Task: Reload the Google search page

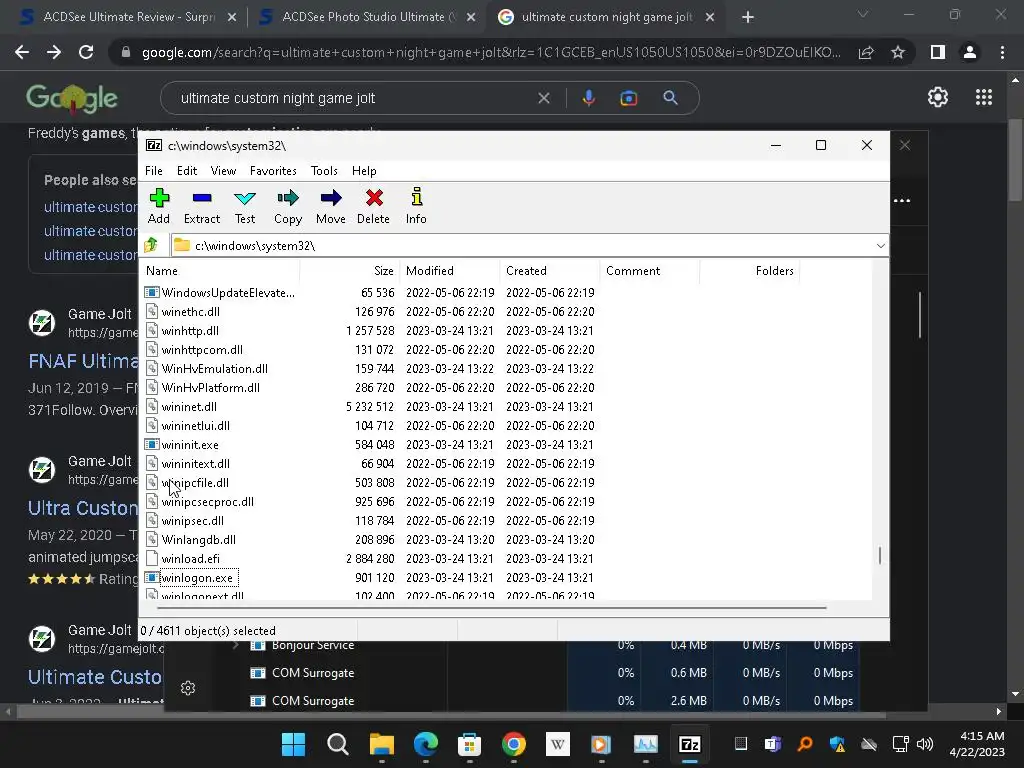Action: [86, 52]
